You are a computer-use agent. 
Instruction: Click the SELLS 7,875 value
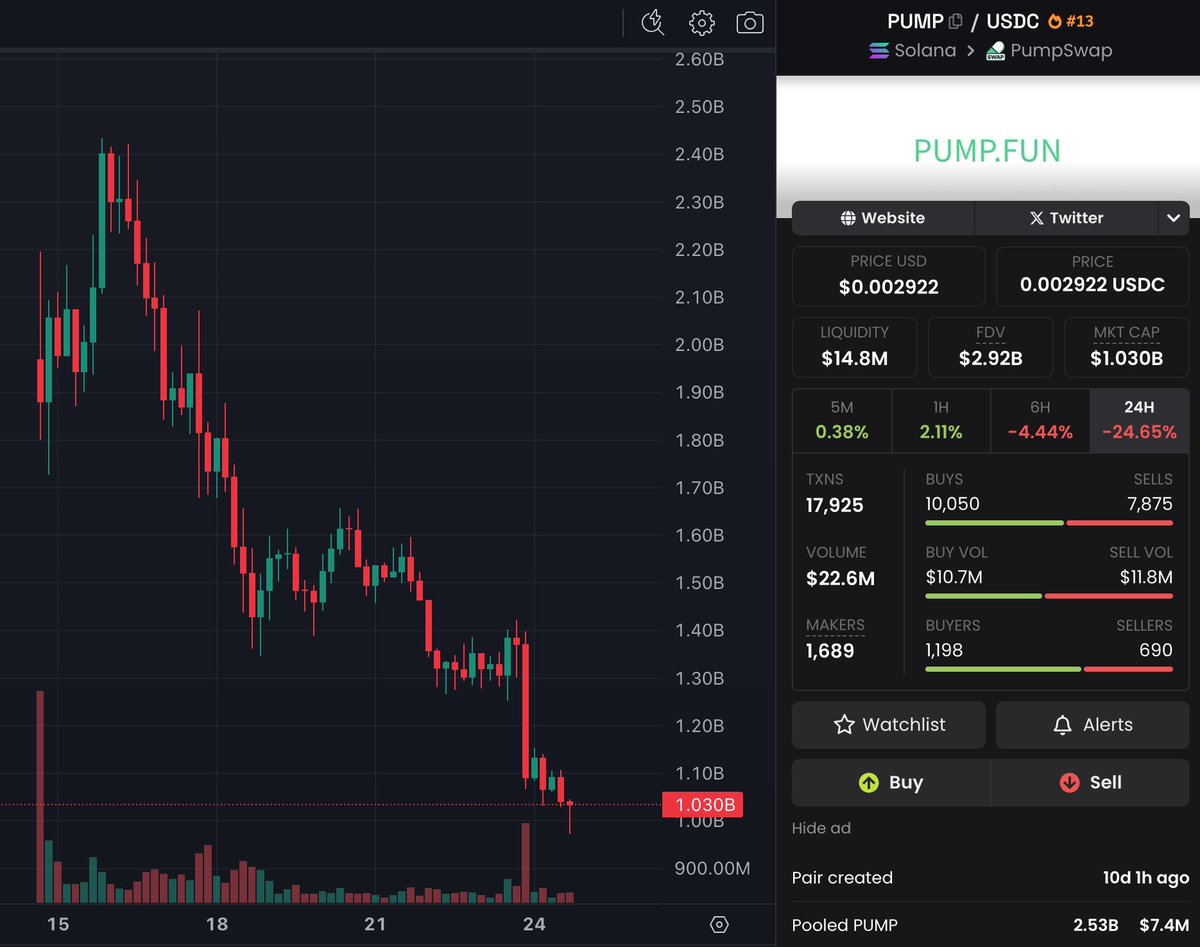tap(1150, 504)
